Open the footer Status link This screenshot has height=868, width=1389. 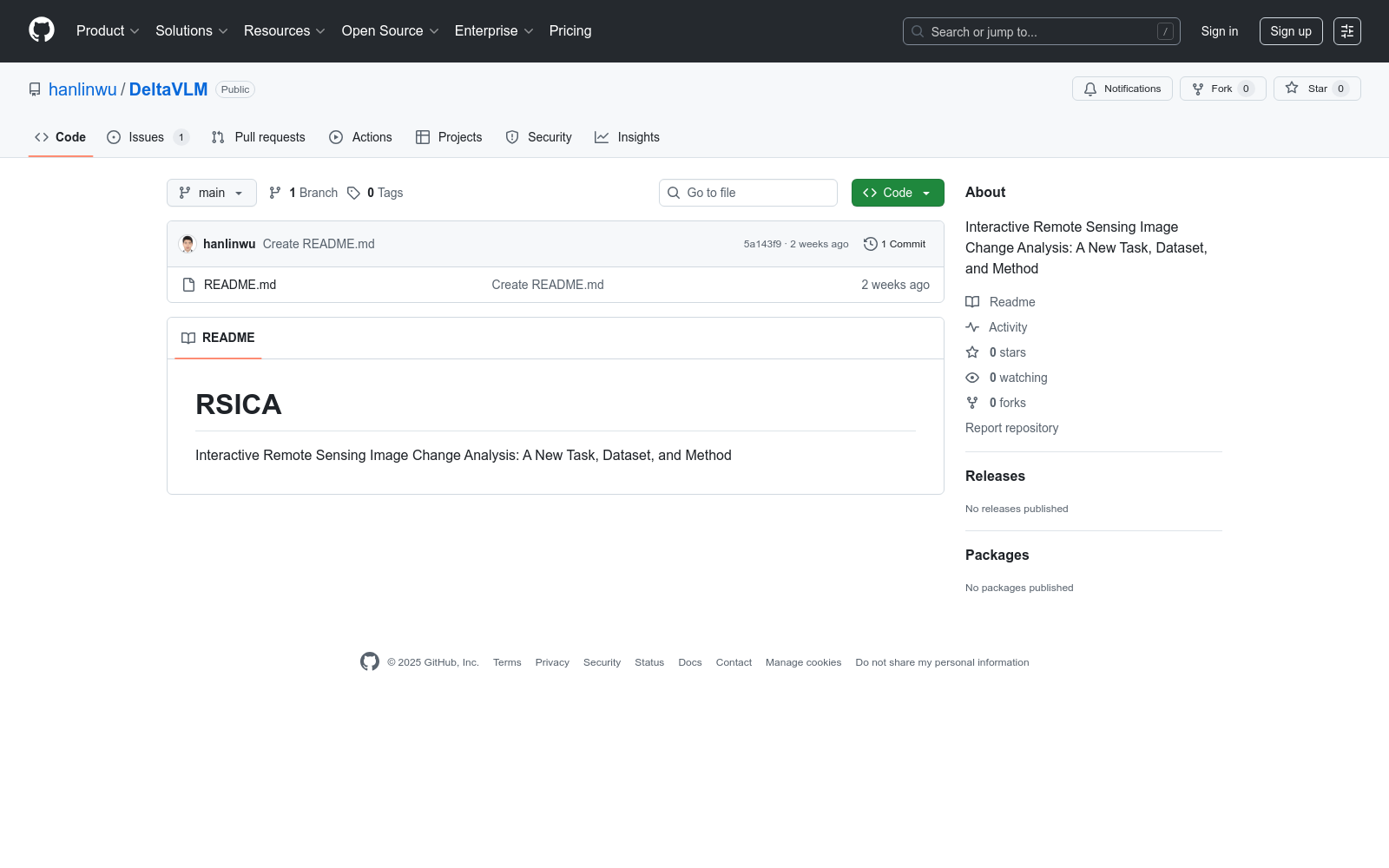click(x=649, y=662)
